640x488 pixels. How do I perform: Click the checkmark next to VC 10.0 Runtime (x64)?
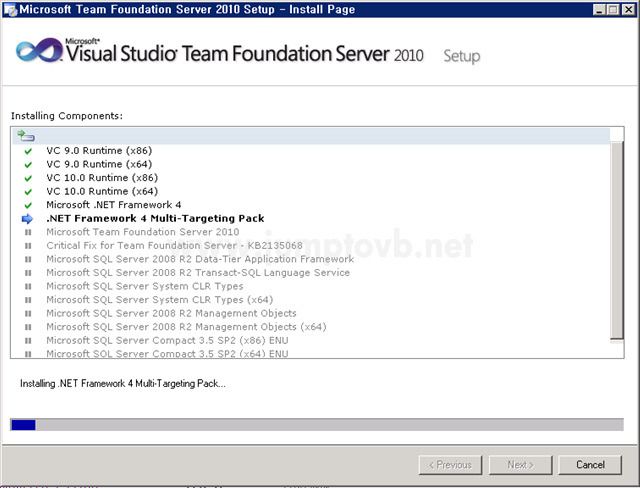click(28, 192)
